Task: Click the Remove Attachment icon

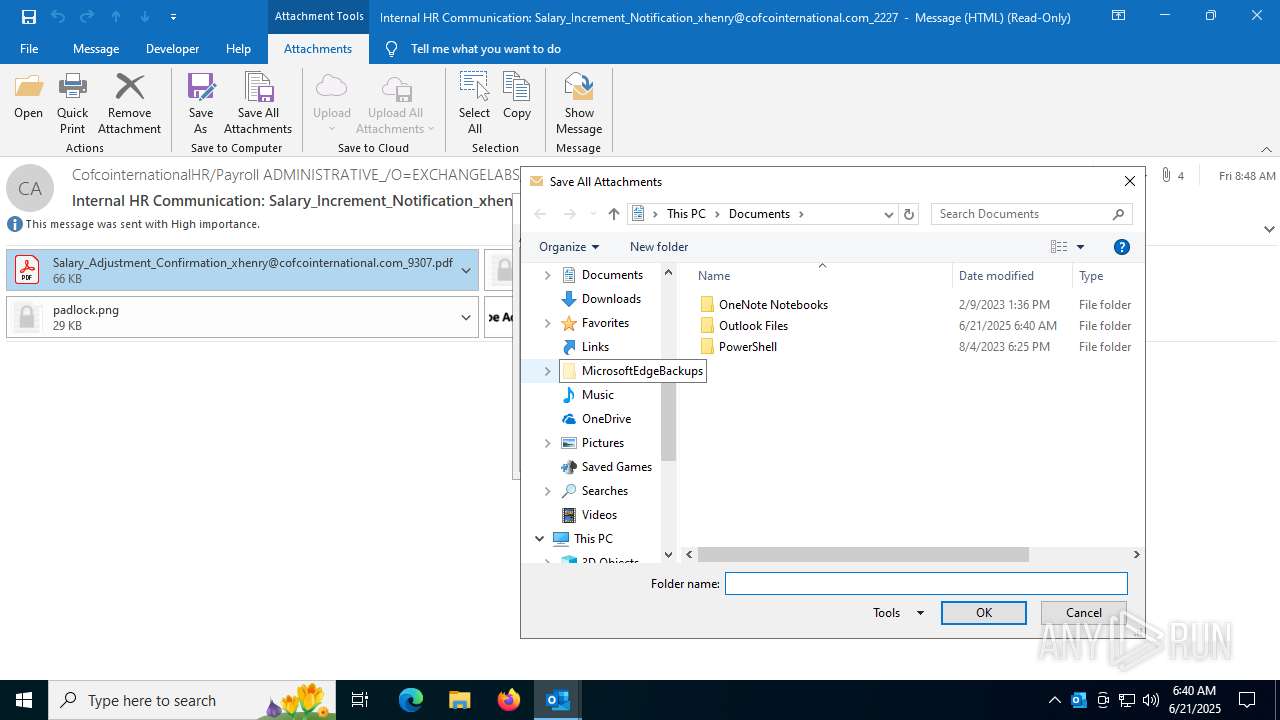Action: (130, 87)
